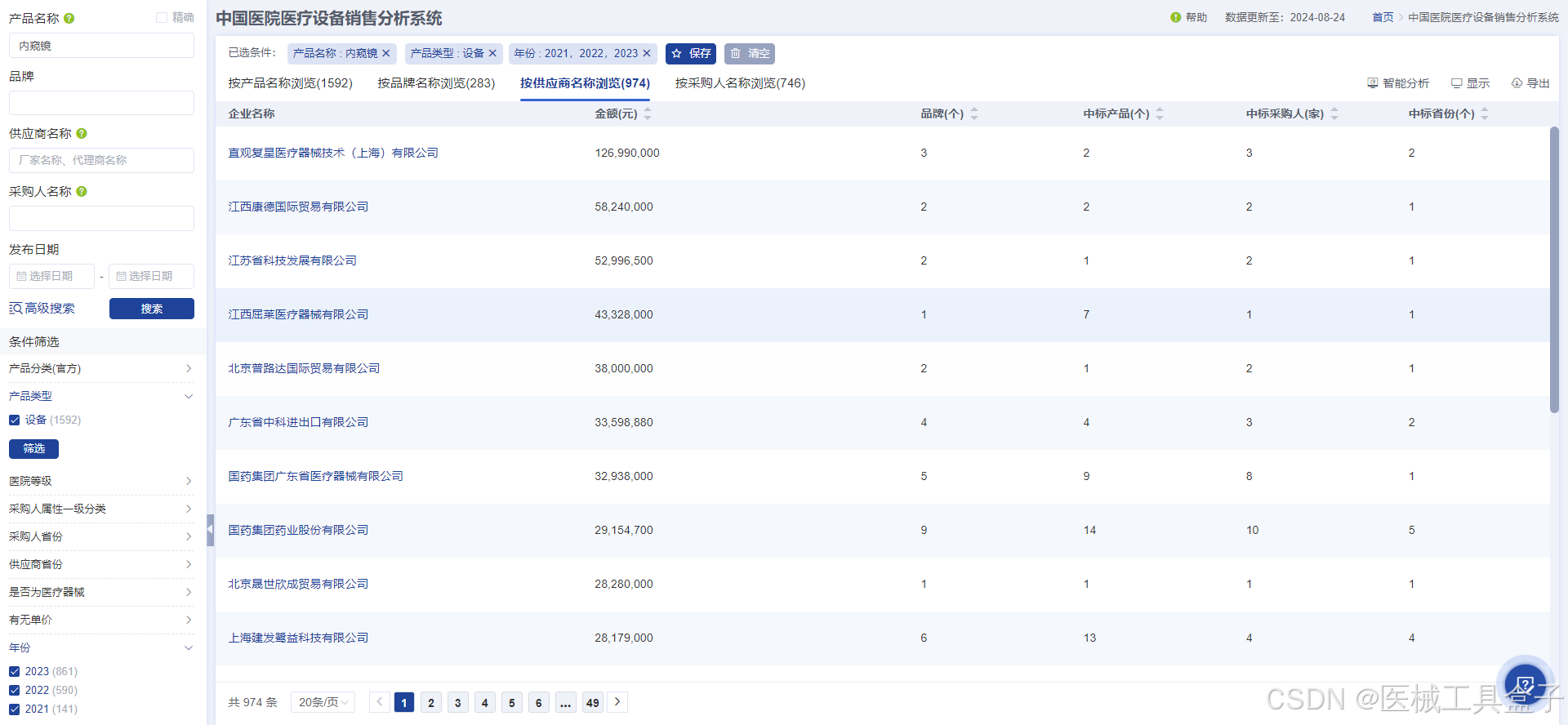
Task: Expand the 有无单价 filter
Action: [x=101, y=620]
